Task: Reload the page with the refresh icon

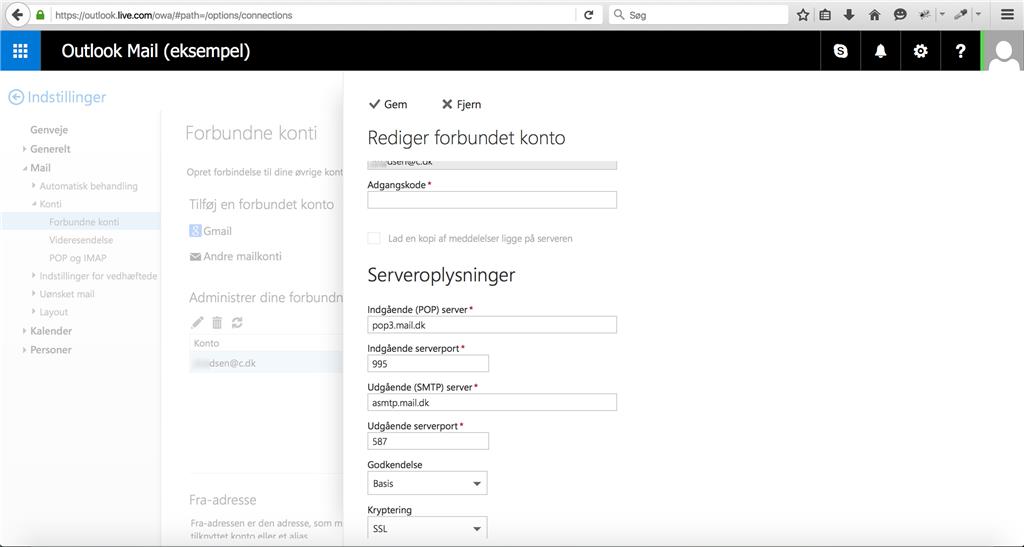Action: coord(588,14)
